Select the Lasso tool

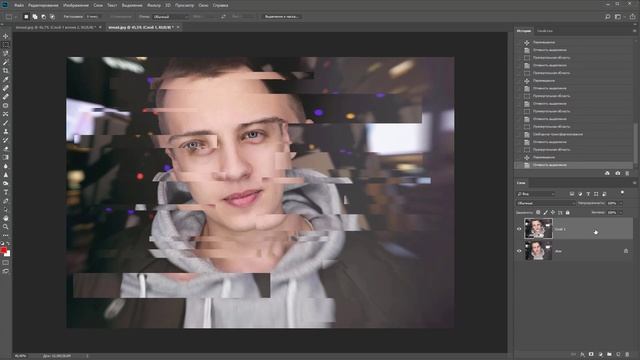6,53
